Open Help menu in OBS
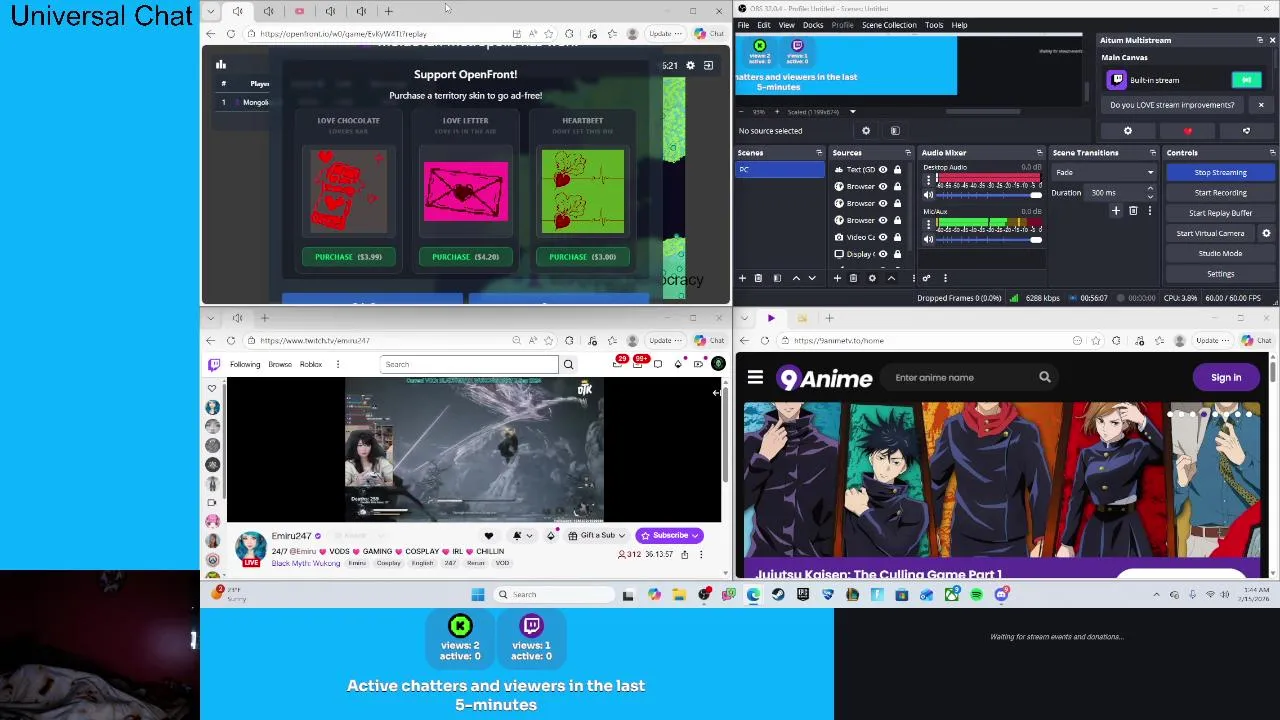This screenshot has width=1280, height=720. click(959, 25)
